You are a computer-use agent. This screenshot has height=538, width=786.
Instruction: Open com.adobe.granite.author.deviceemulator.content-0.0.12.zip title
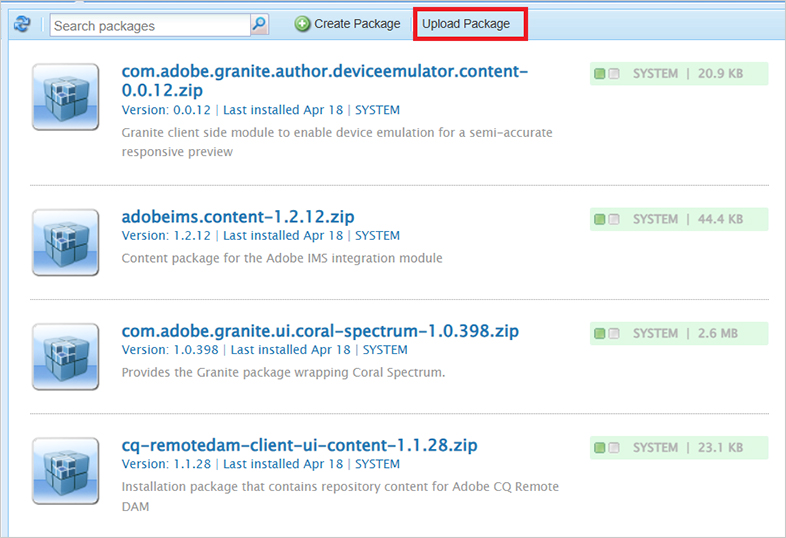324,80
